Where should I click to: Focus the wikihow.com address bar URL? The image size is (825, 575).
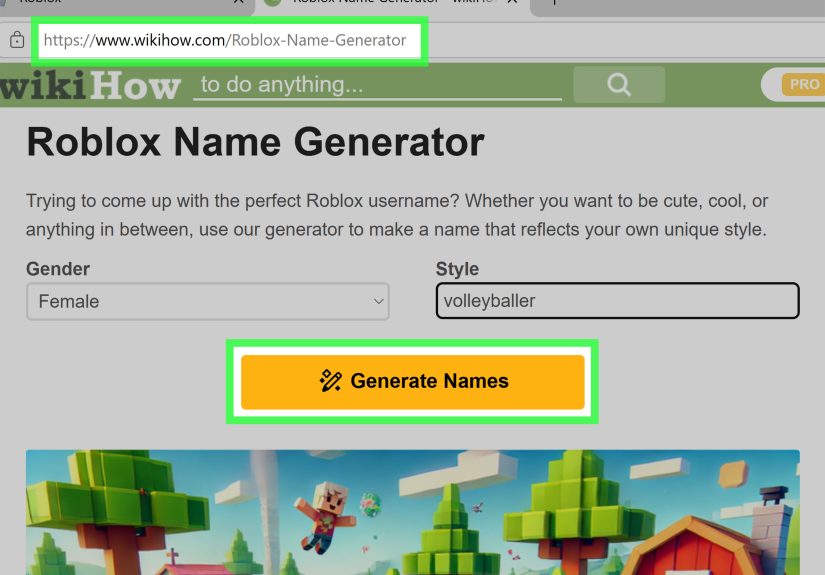[225, 40]
